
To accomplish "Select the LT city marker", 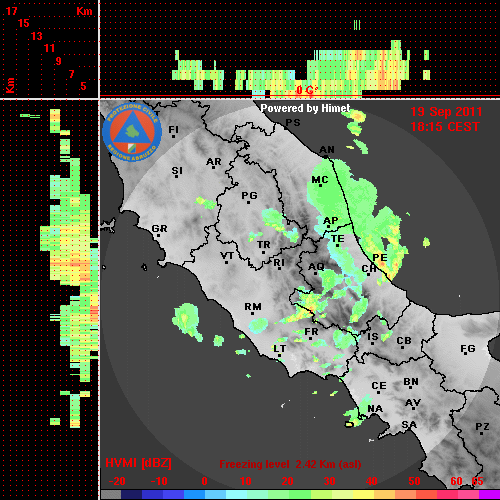I will [x=279, y=355].
